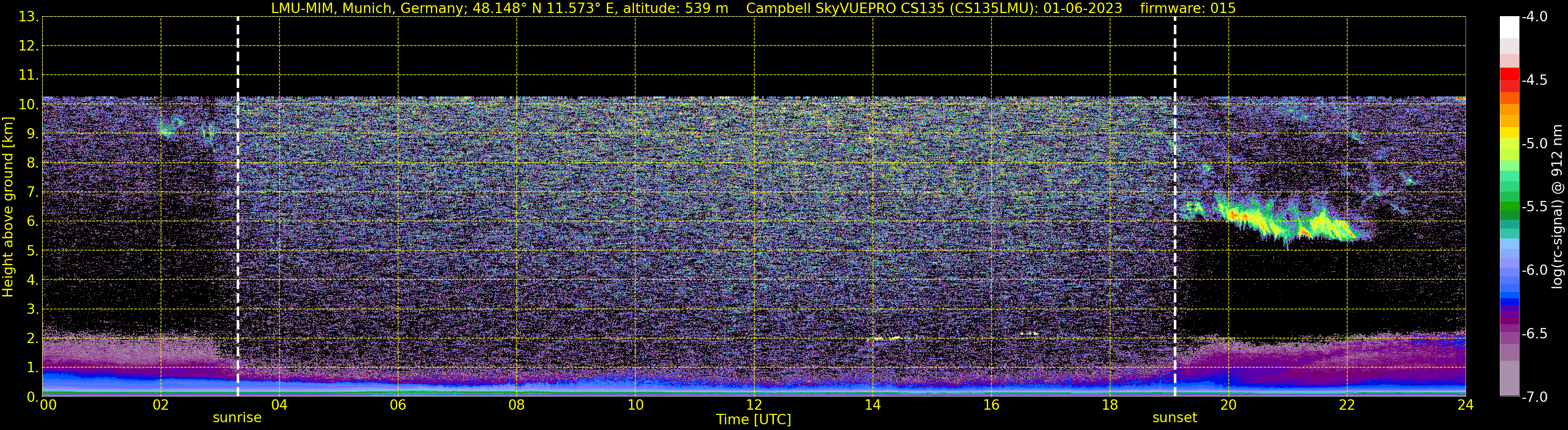Click time axis tick label '16'
The image size is (1568, 430).
pos(992,405)
